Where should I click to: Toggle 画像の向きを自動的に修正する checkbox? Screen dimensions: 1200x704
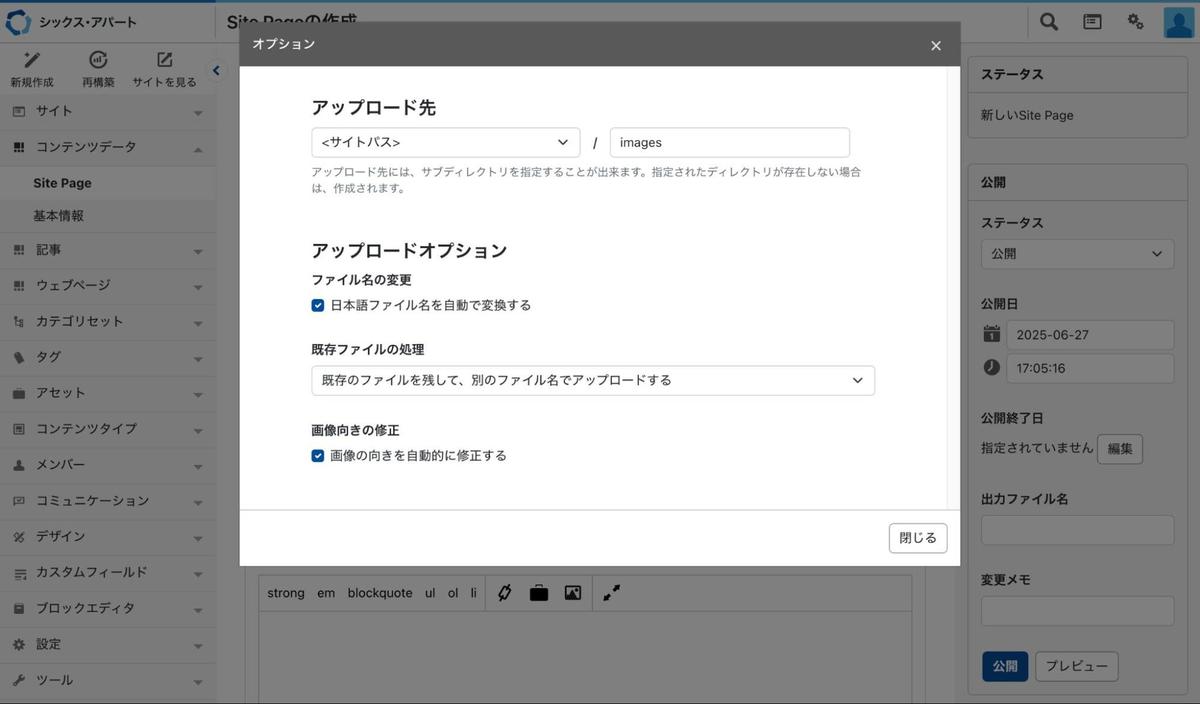318,455
